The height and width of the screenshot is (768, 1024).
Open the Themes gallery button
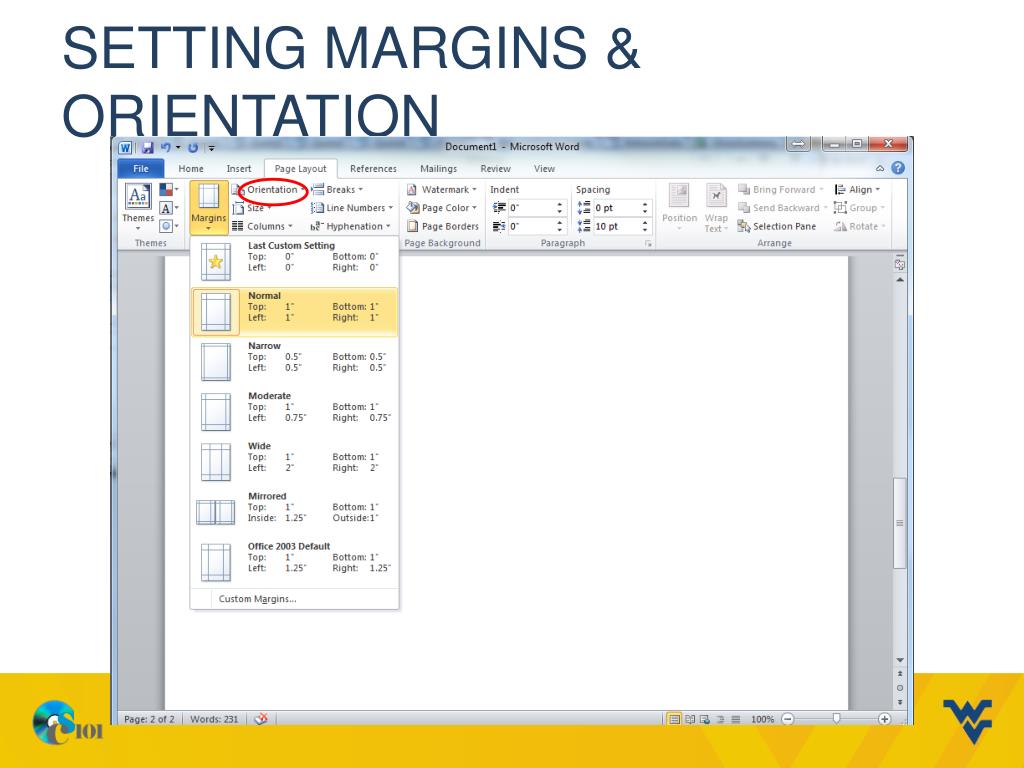(138, 206)
